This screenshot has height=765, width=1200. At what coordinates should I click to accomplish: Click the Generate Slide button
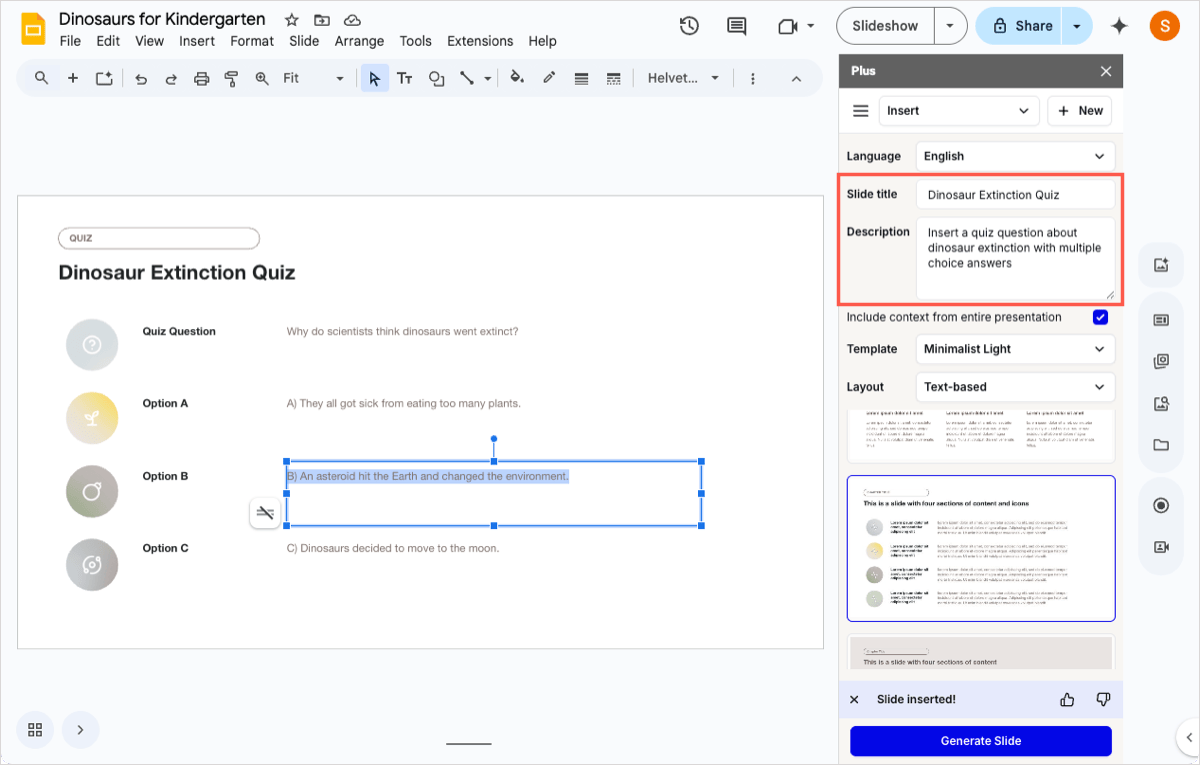point(981,741)
